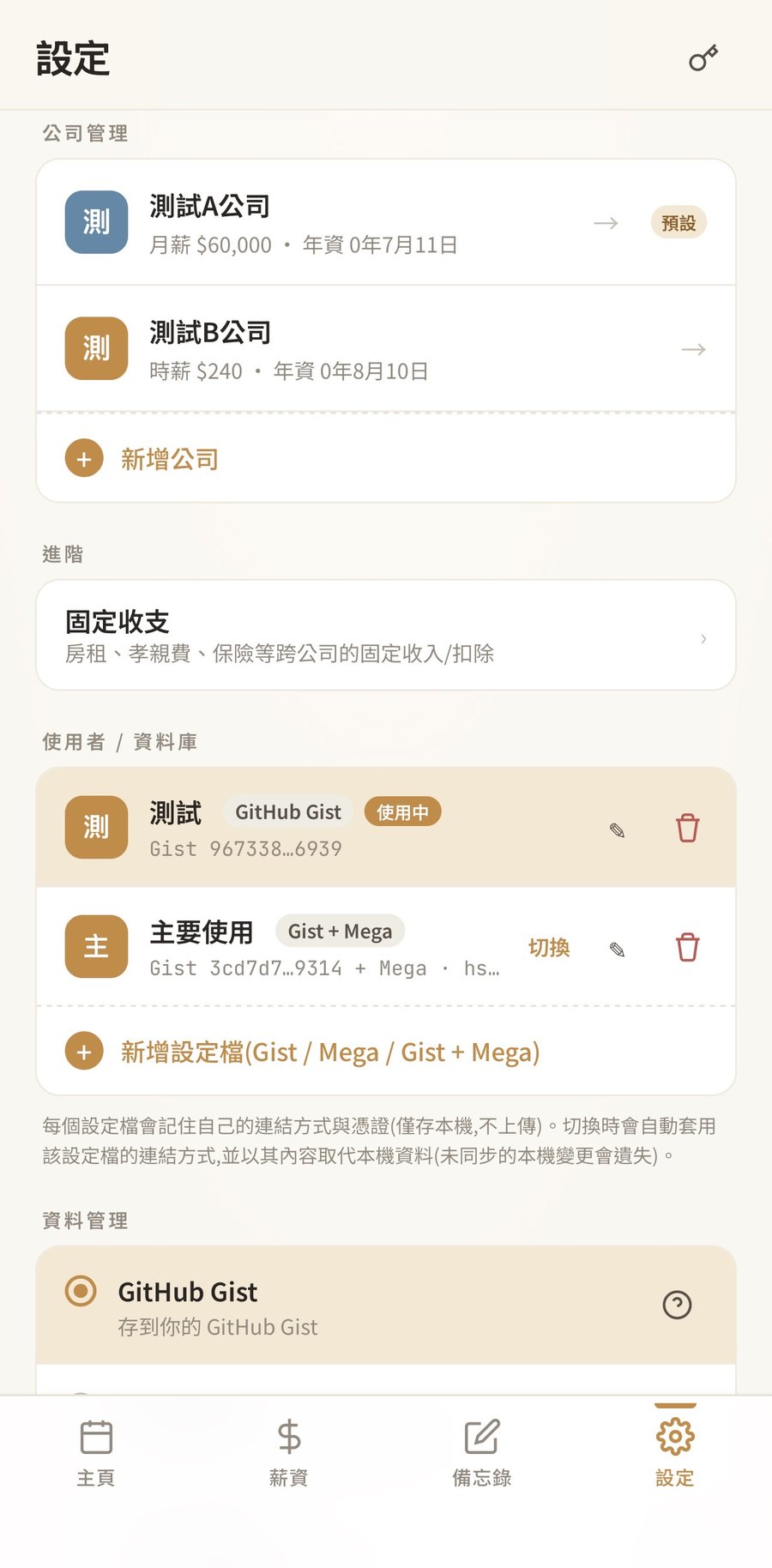Delete the 測試 GitHub Gist profile
The height and width of the screenshot is (1568, 772).
click(x=687, y=828)
